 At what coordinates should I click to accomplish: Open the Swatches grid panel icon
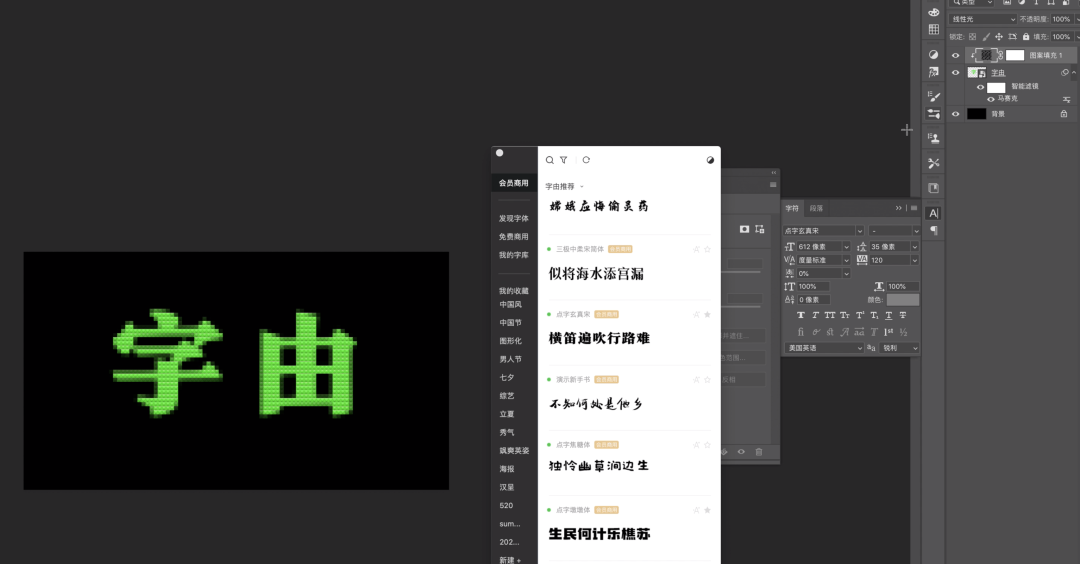click(933, 30)
